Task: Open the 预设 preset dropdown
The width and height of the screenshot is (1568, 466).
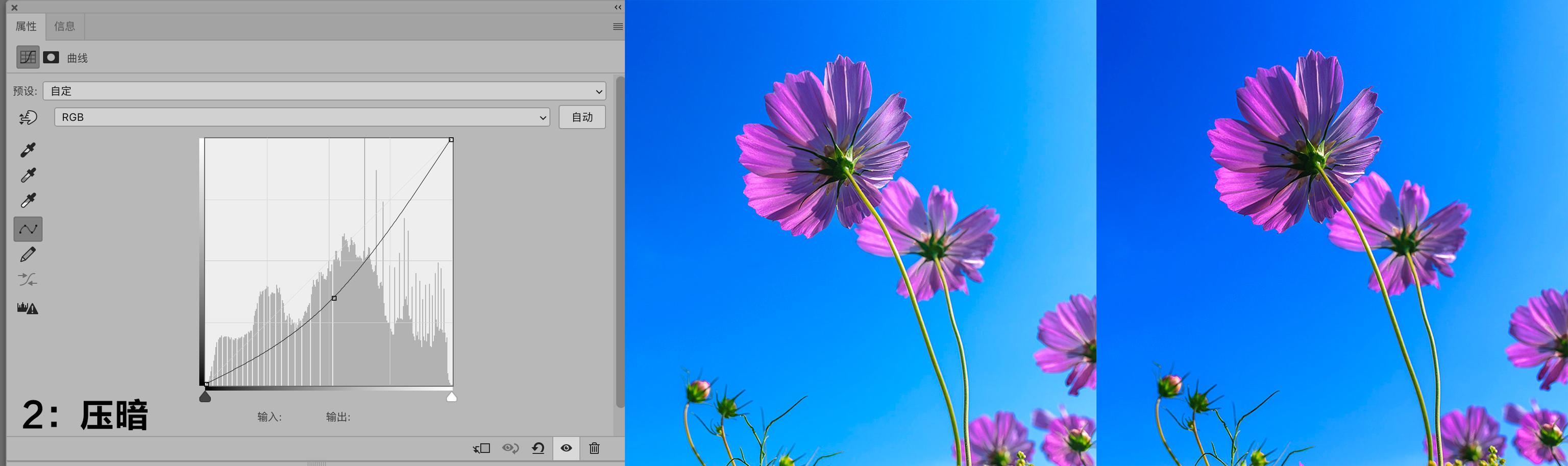Action: (325, 91)
